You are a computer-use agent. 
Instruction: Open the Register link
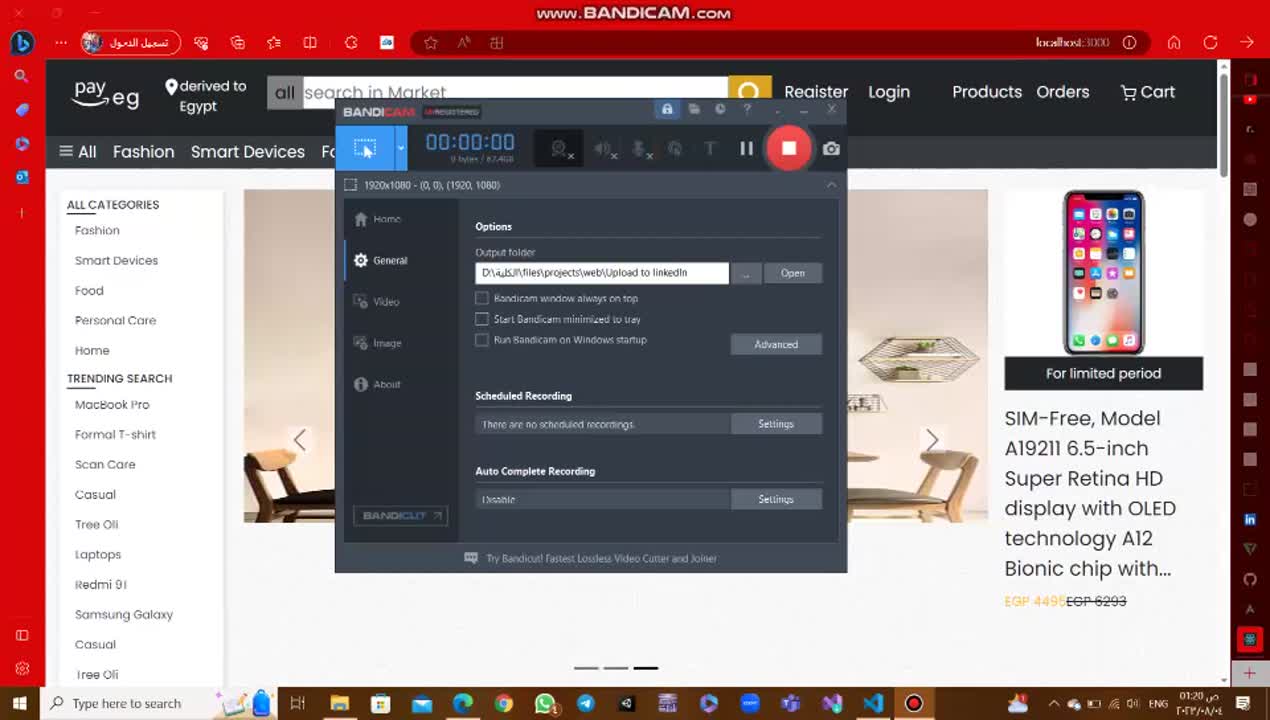coord(816,91)
